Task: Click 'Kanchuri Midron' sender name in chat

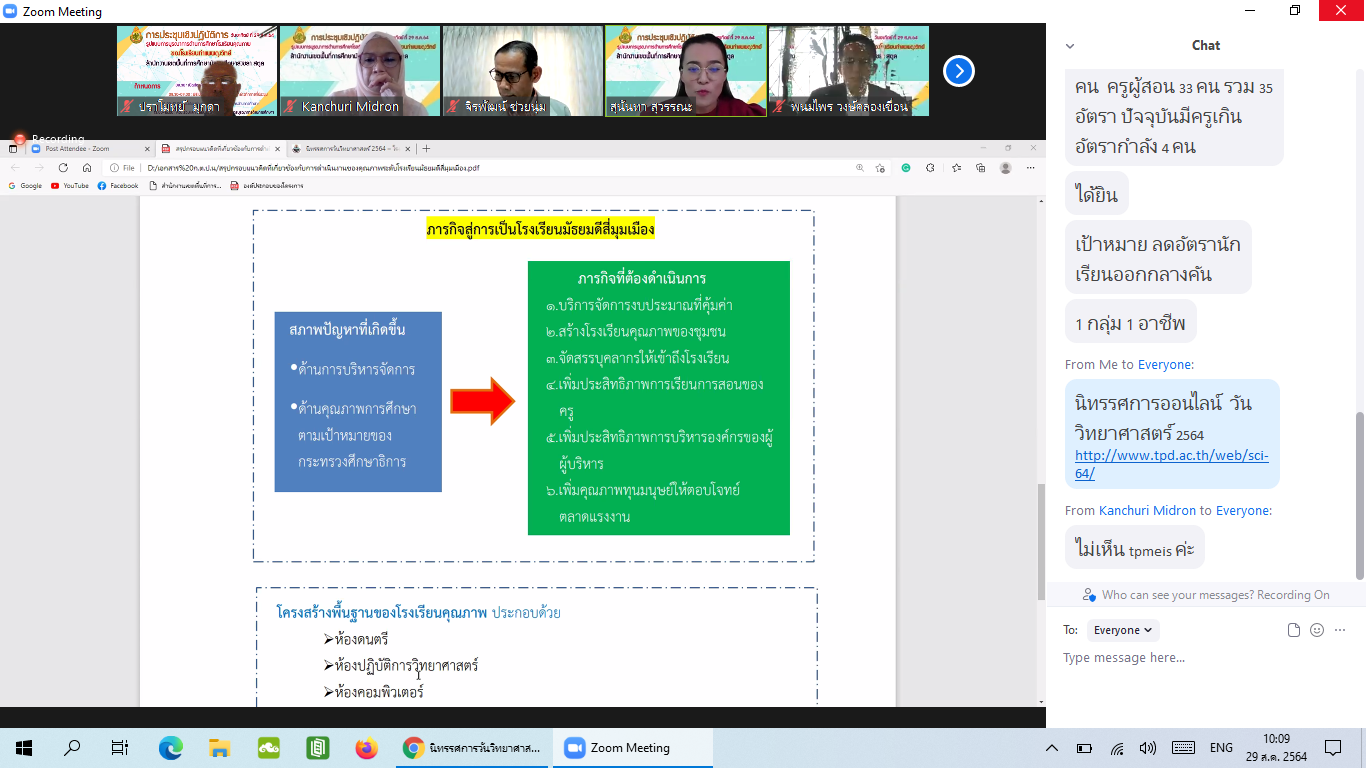Action: coord(1147,510)
